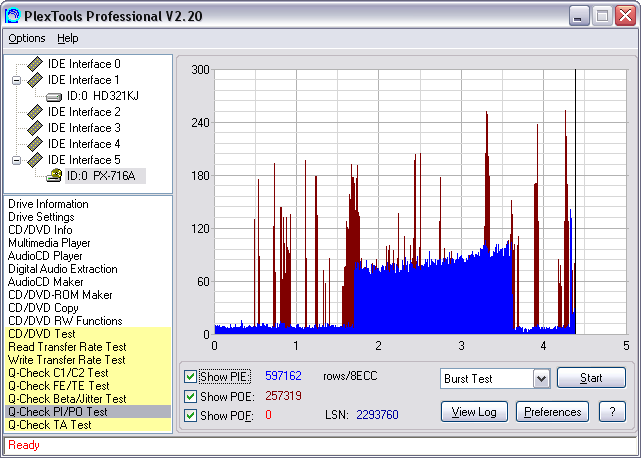The image size is (641, 458).
Task: Open AudioCD Maker
Action: [x=45, y=282]
